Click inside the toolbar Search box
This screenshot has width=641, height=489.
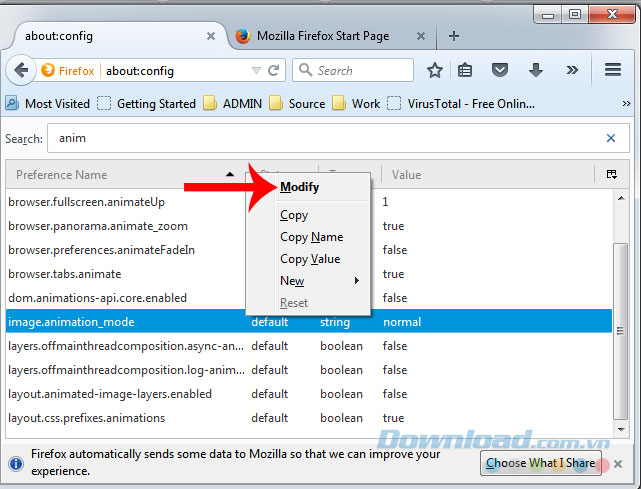click(360, 71)
